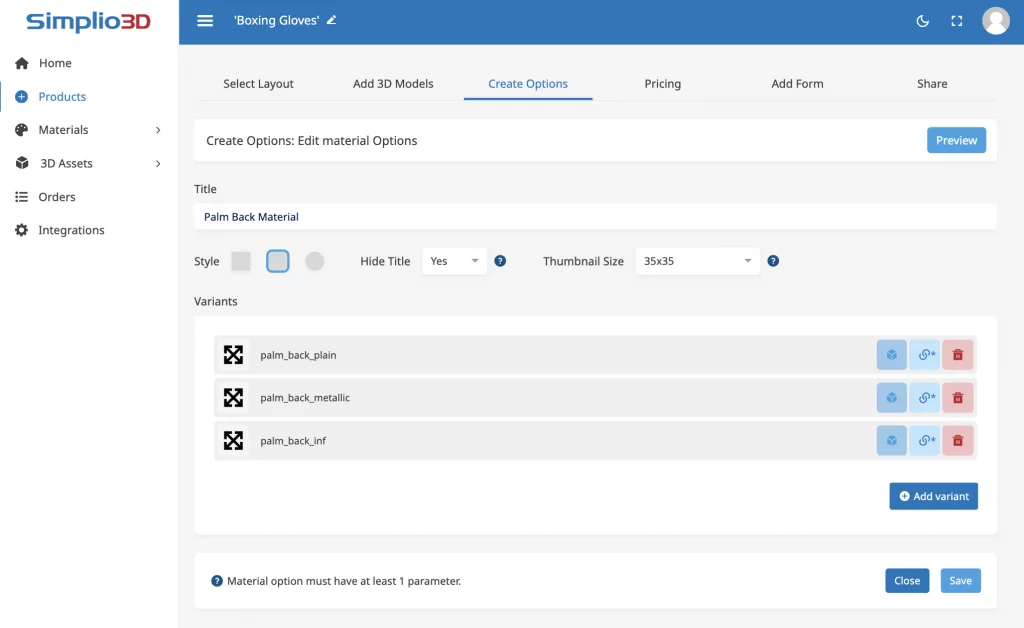Toggle dark mode with the moon icon
Image resolution: width=1024 pixels, height=628 pixels.
click(922, 20)
